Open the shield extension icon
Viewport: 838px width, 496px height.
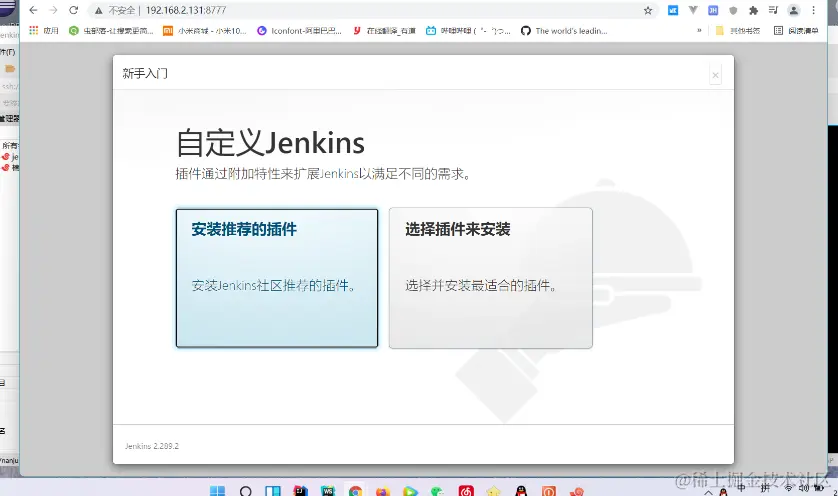point(733,10)
